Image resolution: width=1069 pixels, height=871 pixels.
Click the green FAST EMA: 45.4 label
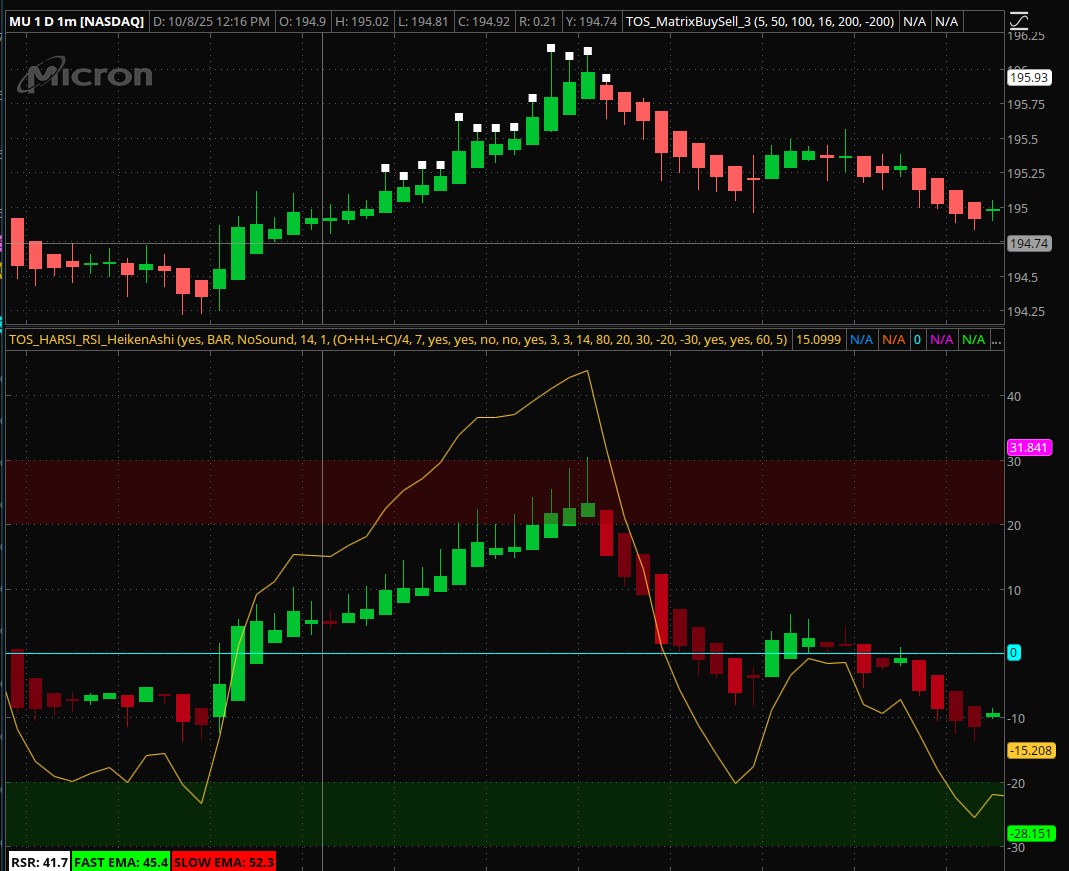point(121,861)
